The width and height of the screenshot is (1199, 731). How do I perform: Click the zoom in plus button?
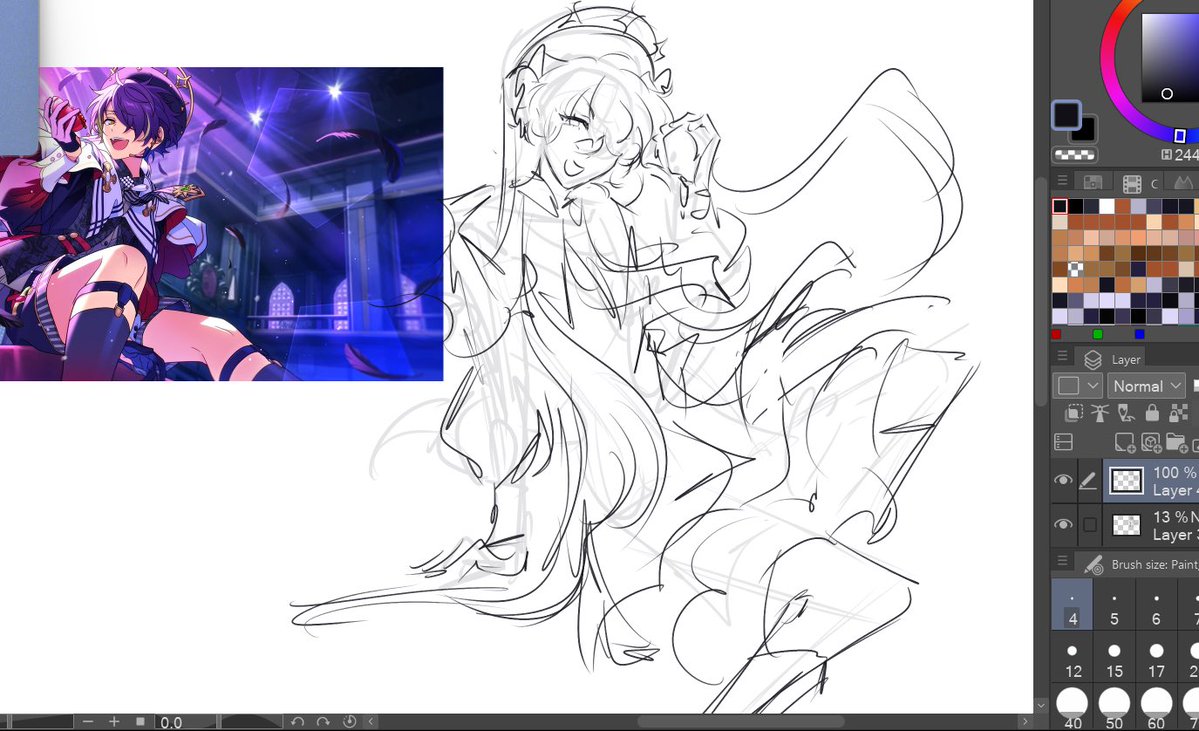click(113, 720)
